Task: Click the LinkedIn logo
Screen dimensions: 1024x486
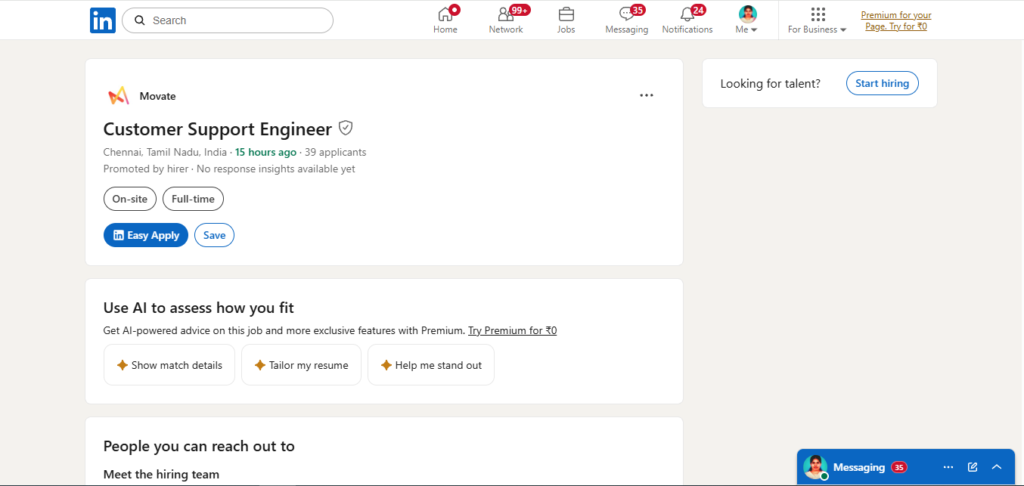Action: click(103, 20)
